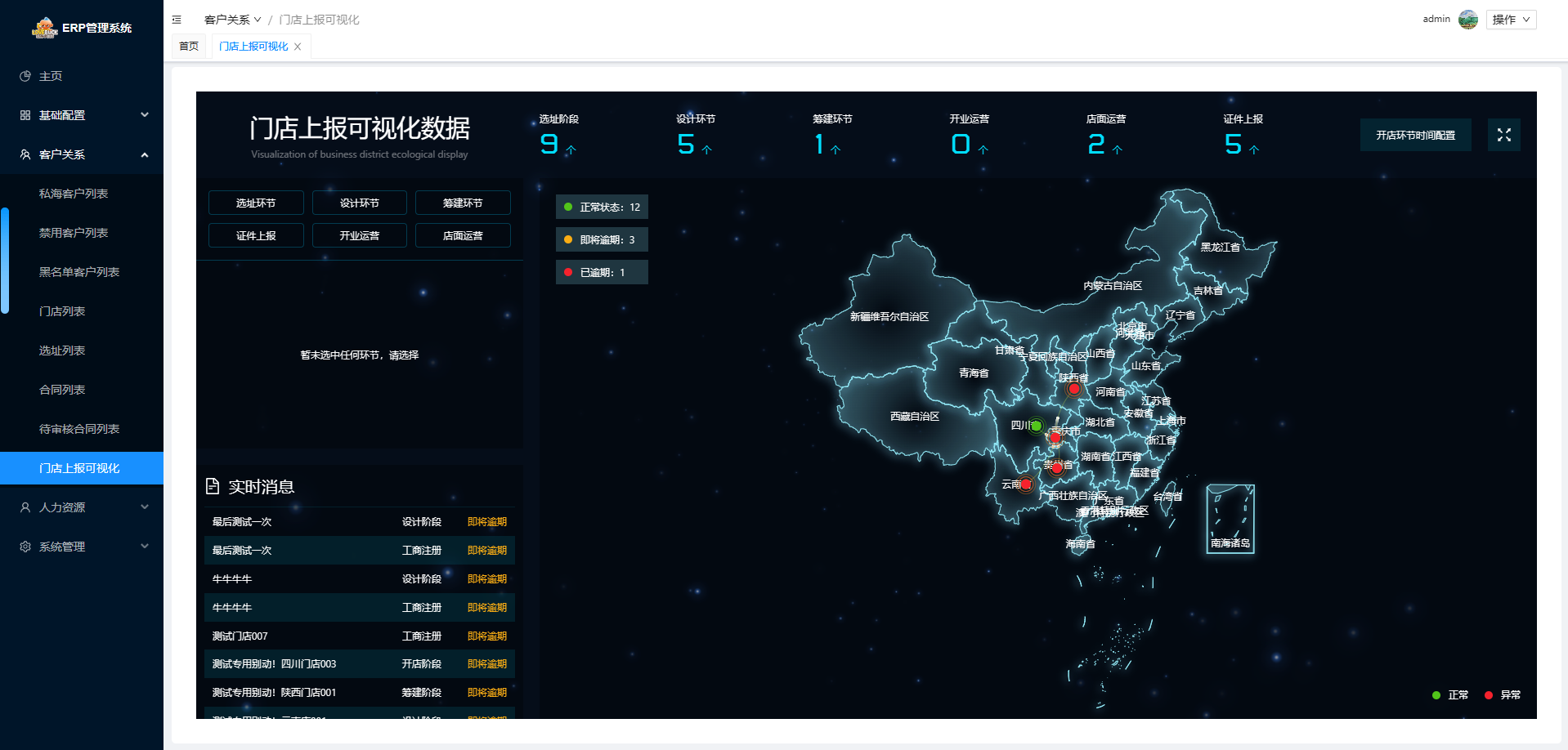The height and width of the screenshot is (750, 1568).
Task: Click the up arrow beside 店面运营 count
Action: [x=1118, y=150]
